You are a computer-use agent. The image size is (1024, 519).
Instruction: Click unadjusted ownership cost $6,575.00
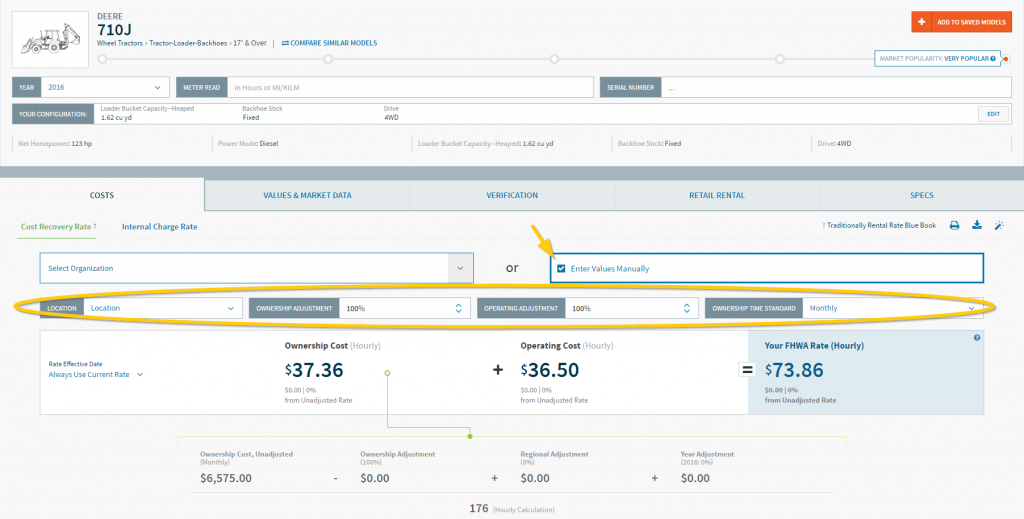(x=226, y=478)
